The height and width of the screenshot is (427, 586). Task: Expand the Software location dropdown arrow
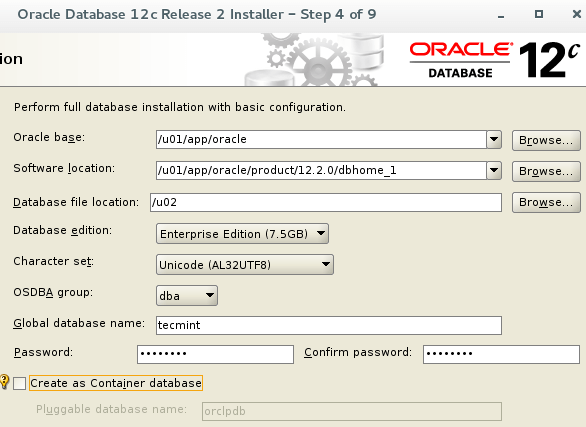tap(494, 170)
